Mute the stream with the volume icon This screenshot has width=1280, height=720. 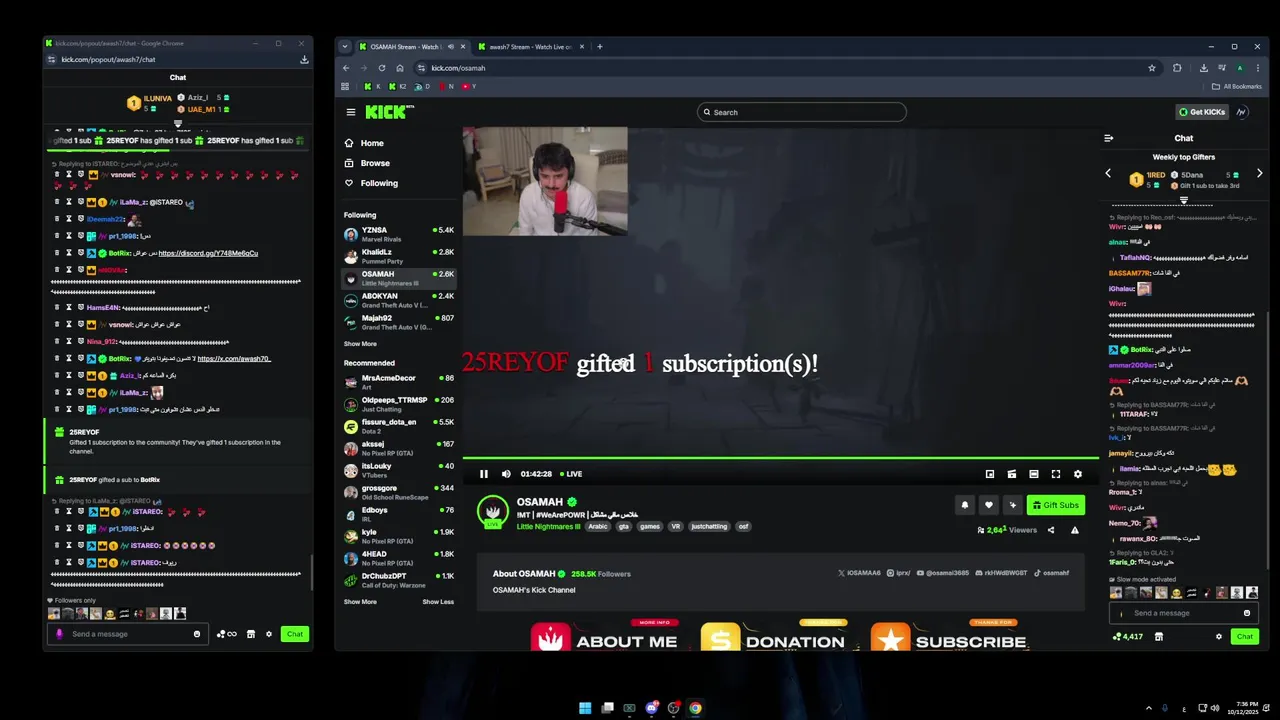click(x=506, y=474)
